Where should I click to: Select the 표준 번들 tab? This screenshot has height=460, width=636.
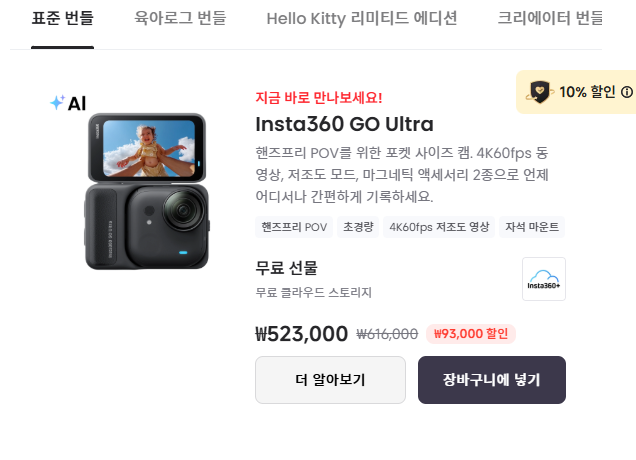pyautogui.click(x=62, y=18)
